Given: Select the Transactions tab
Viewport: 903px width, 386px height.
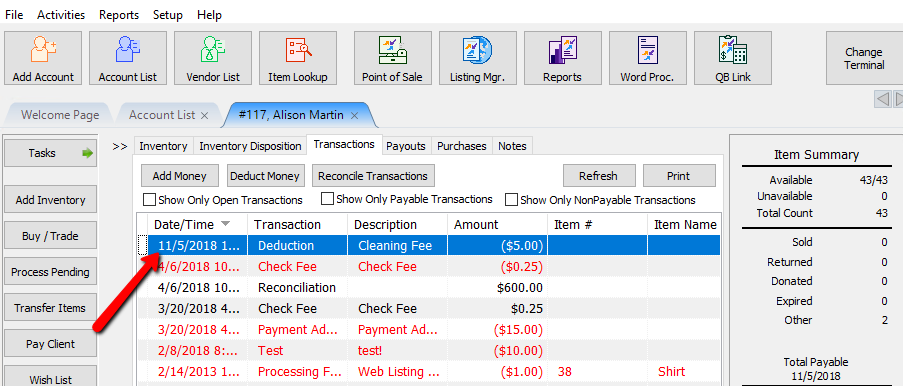Looking at the screenshot, I should (344, 145).
